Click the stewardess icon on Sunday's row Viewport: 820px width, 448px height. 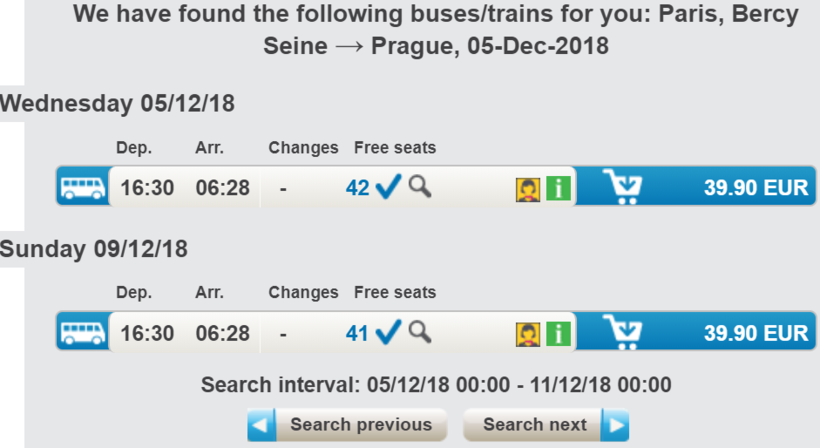coord(528,333)
